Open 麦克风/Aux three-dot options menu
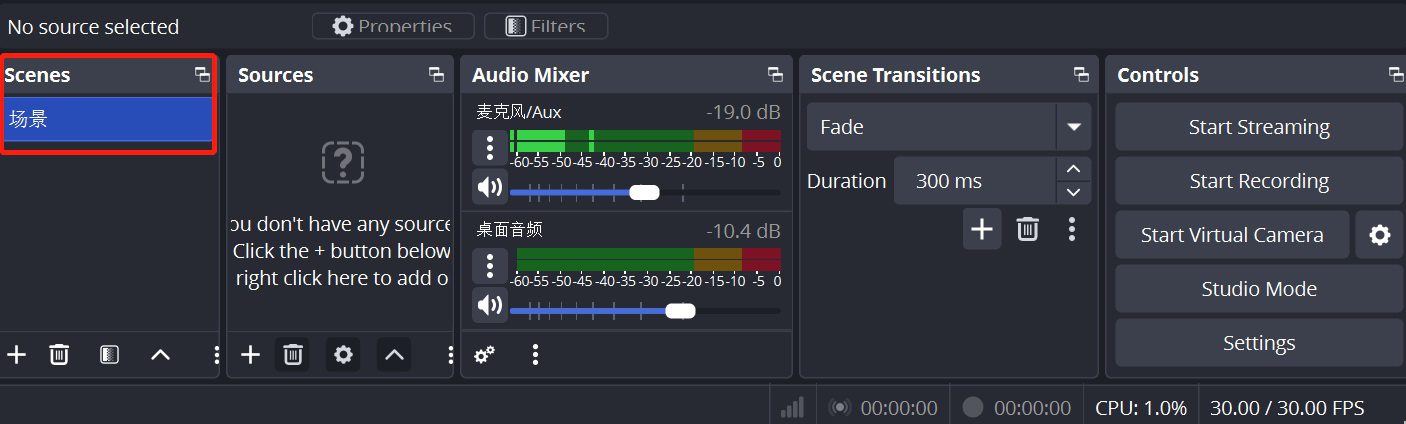The width and height of the screenshot is (1406, 424). point(489,148)
